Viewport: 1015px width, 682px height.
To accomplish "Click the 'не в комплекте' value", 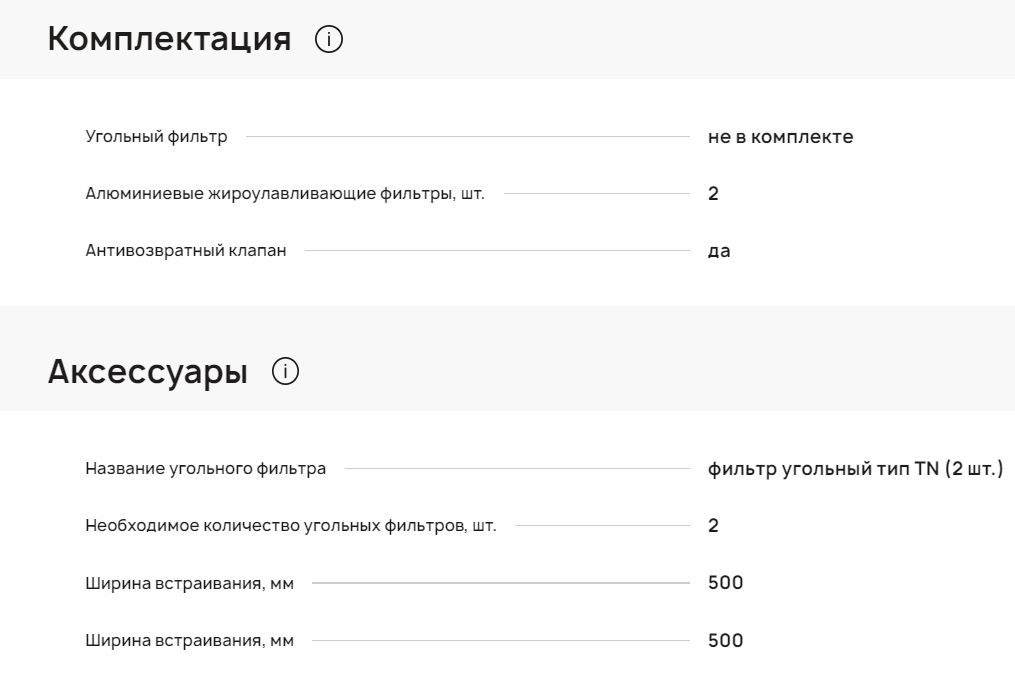I will [x=780, y=137].
